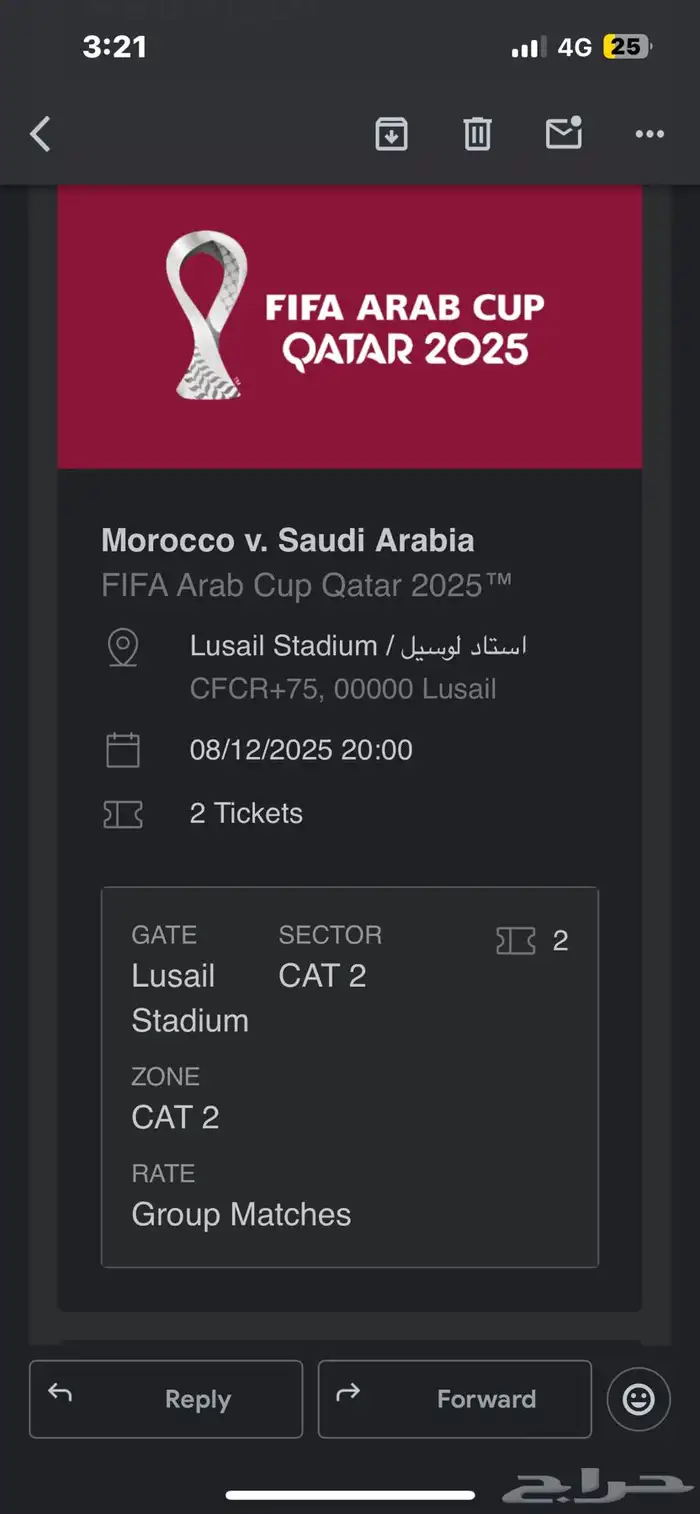Image resolution: width=700 pixels, height=1514 pixels.
Task: Open the Lusail Stadium venue address
Action: 358,647
